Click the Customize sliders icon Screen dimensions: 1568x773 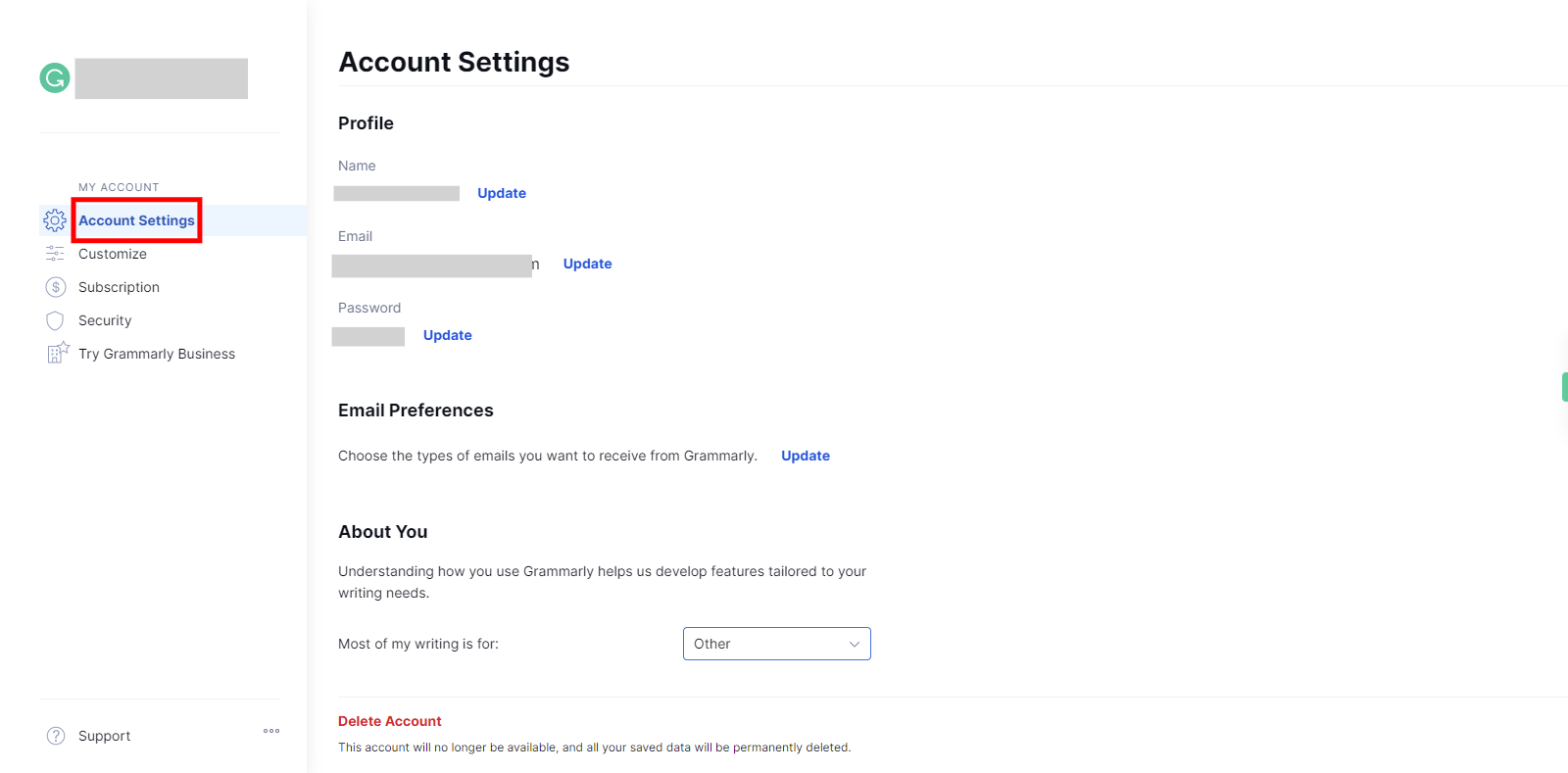click(x=55, y=254)
